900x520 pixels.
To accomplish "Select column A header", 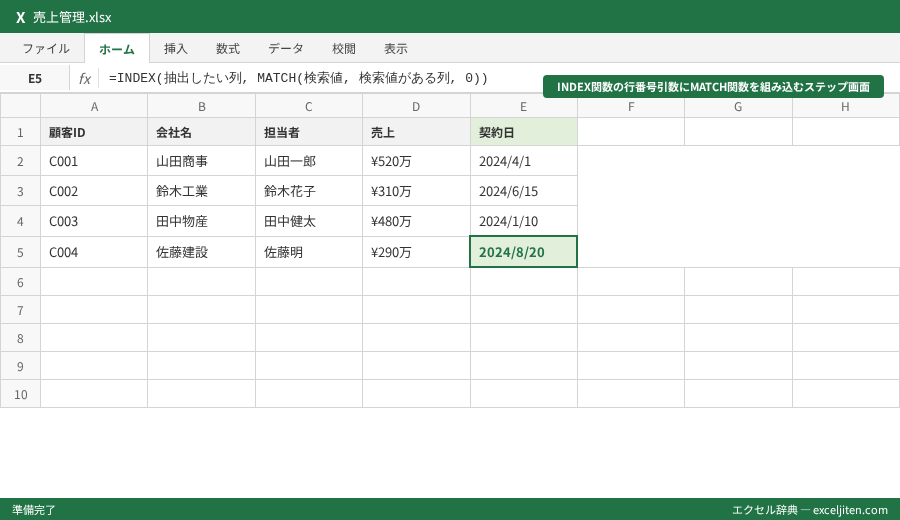I will pos(94,107).
